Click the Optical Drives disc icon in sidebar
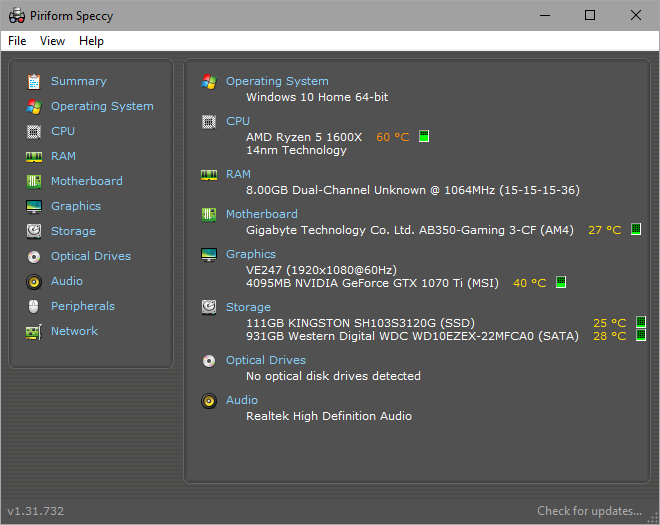 pyautogui.click(x=34, y=256)
